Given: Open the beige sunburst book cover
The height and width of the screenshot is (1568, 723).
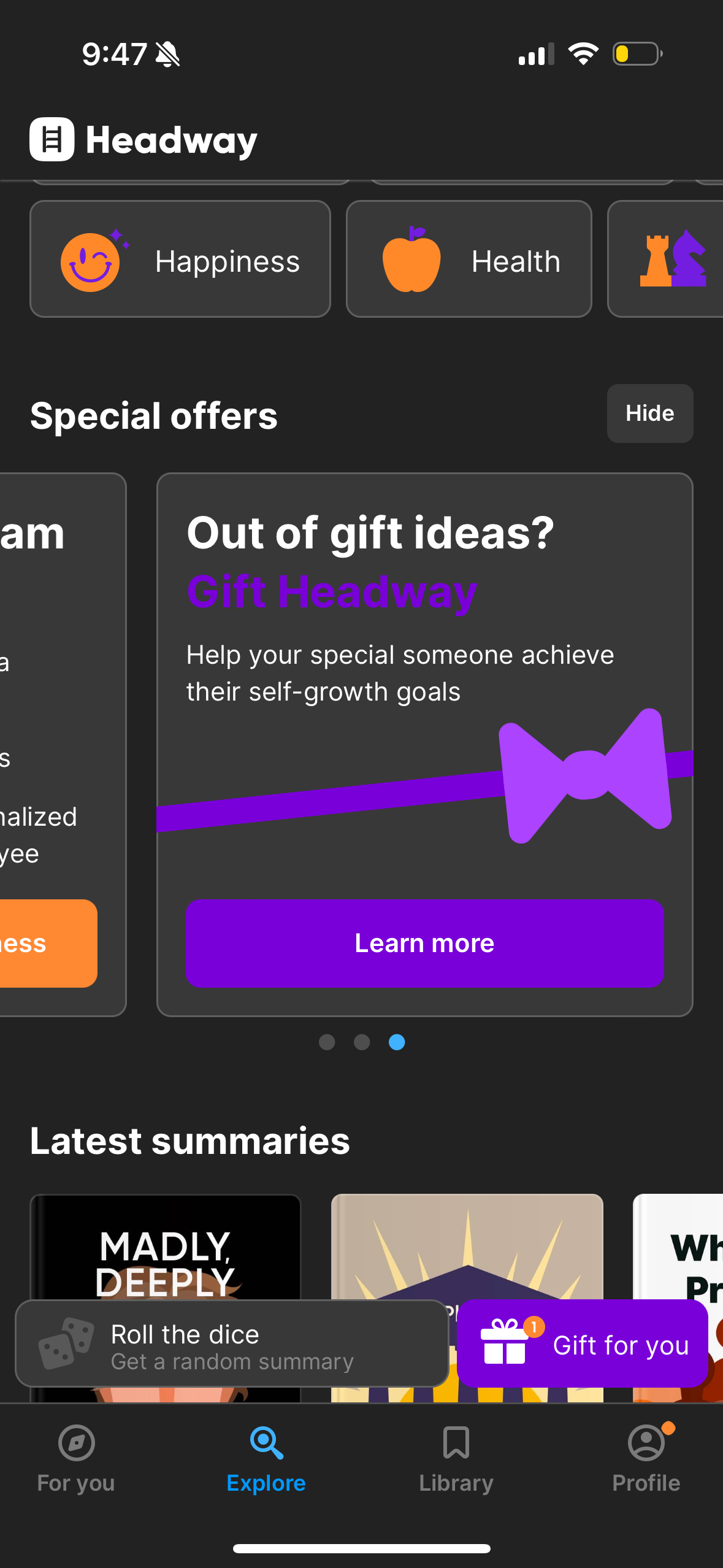Looking at the screenshot, I should coord(467,1245).
